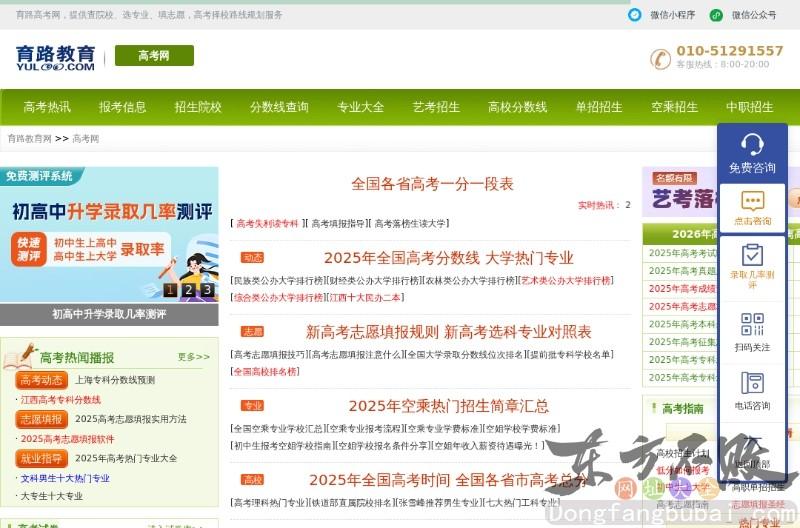
Task: Click 更多>> in 高考热闻播报
Action: [x=193, y=357]
